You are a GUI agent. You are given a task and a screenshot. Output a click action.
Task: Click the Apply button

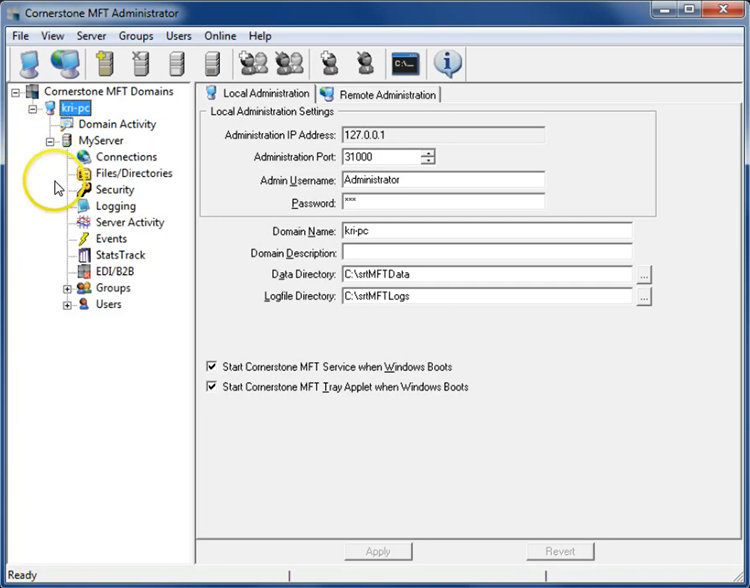click(x=378, y=551)
